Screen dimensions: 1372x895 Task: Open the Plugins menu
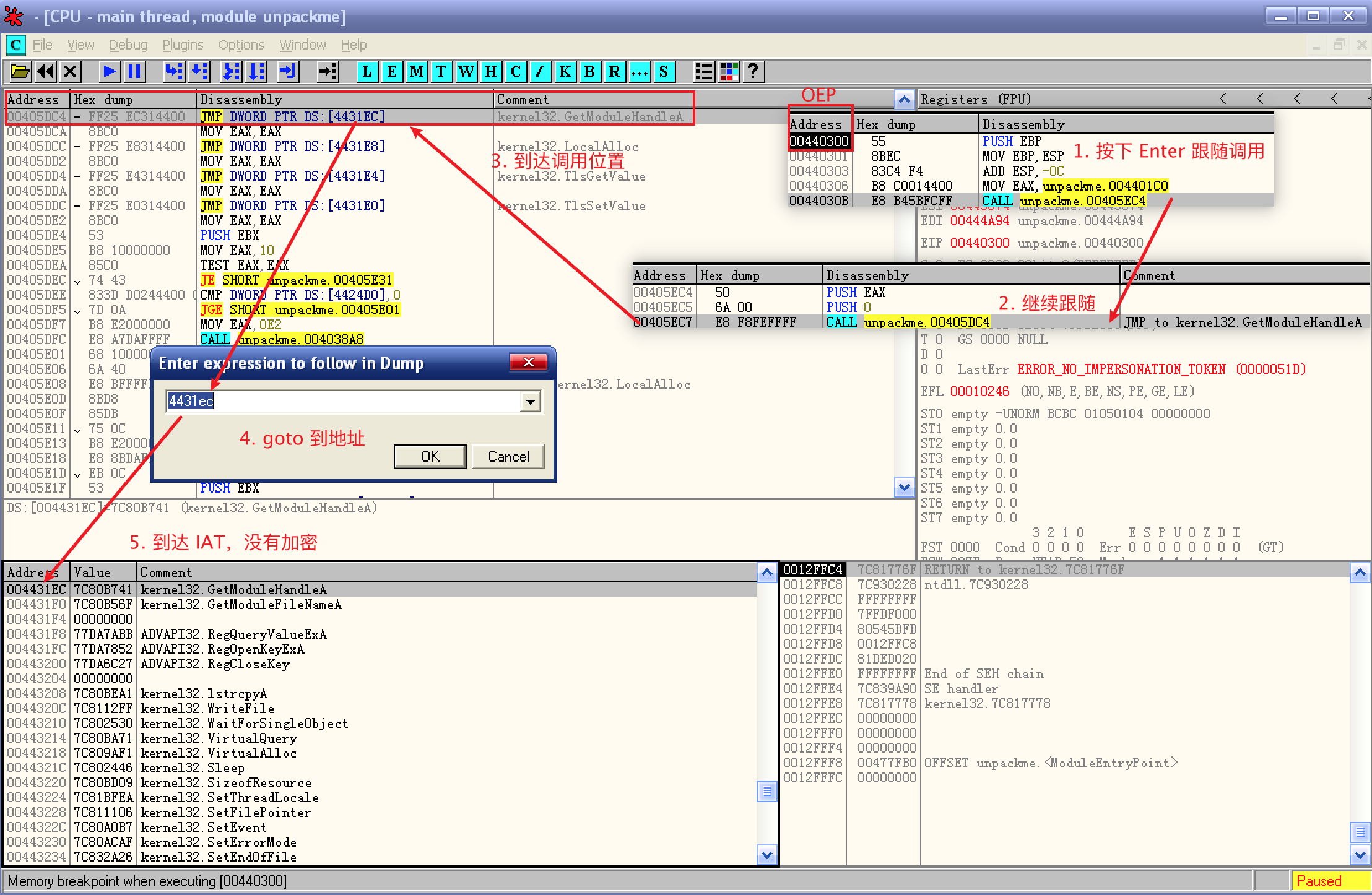183,45
